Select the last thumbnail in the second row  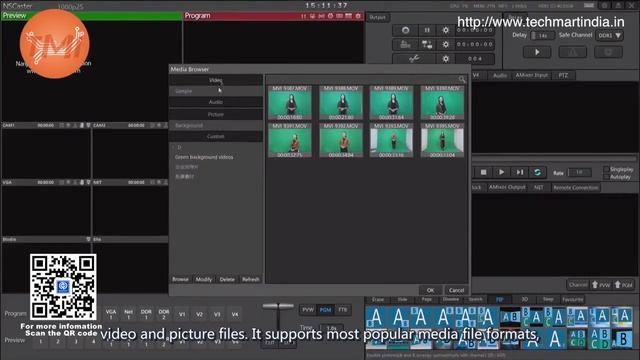(442, 140)
